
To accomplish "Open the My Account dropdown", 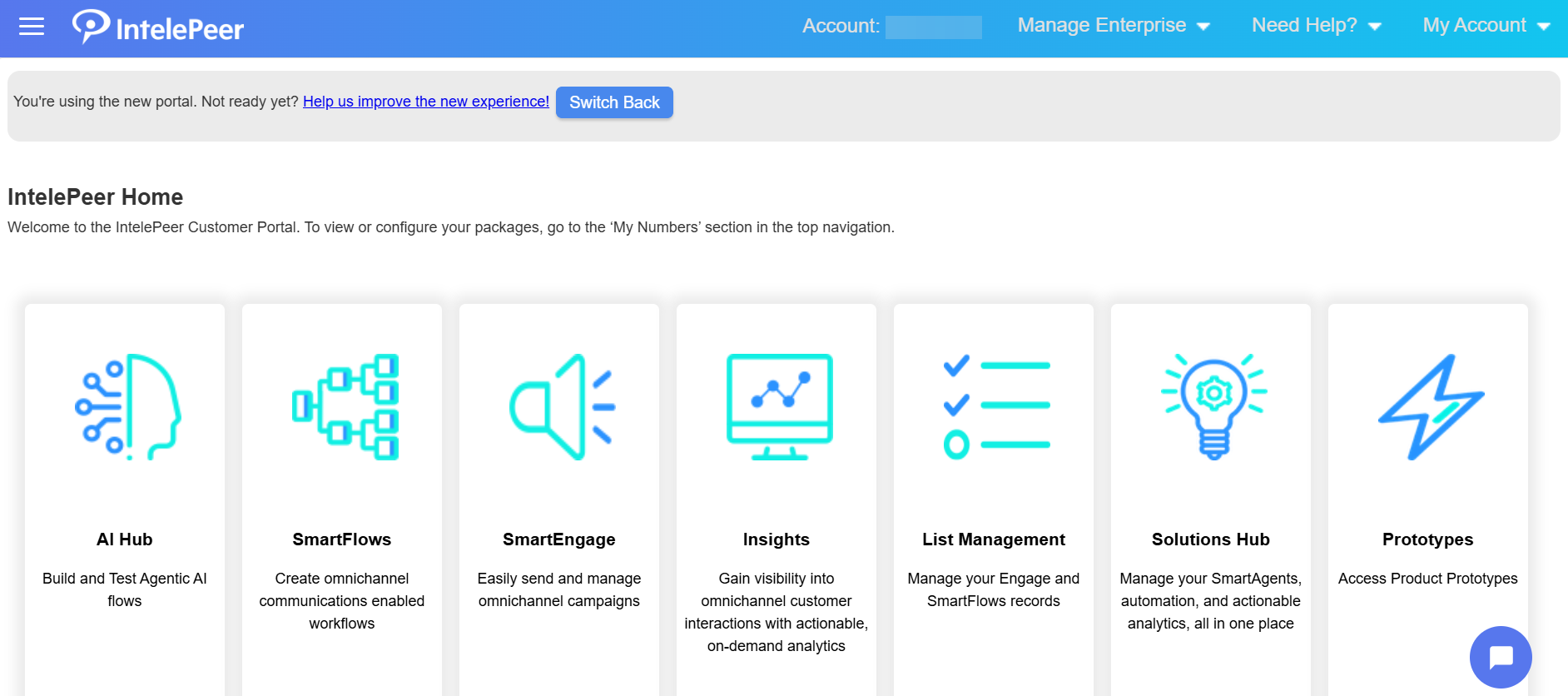I will [1486, 26].
